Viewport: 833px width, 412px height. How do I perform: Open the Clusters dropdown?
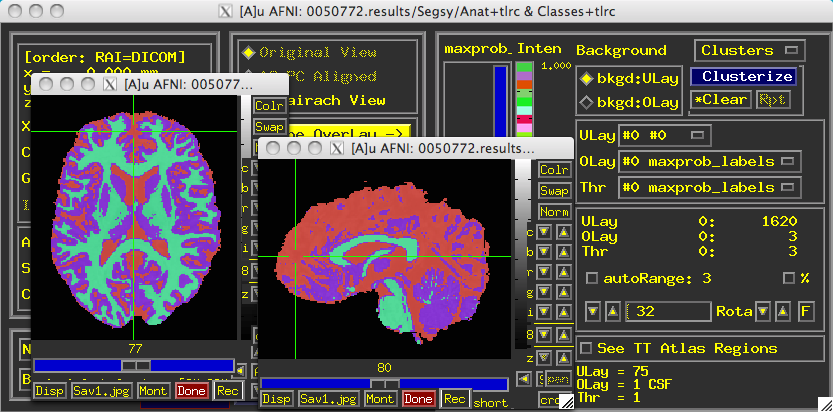pos(750,50)
